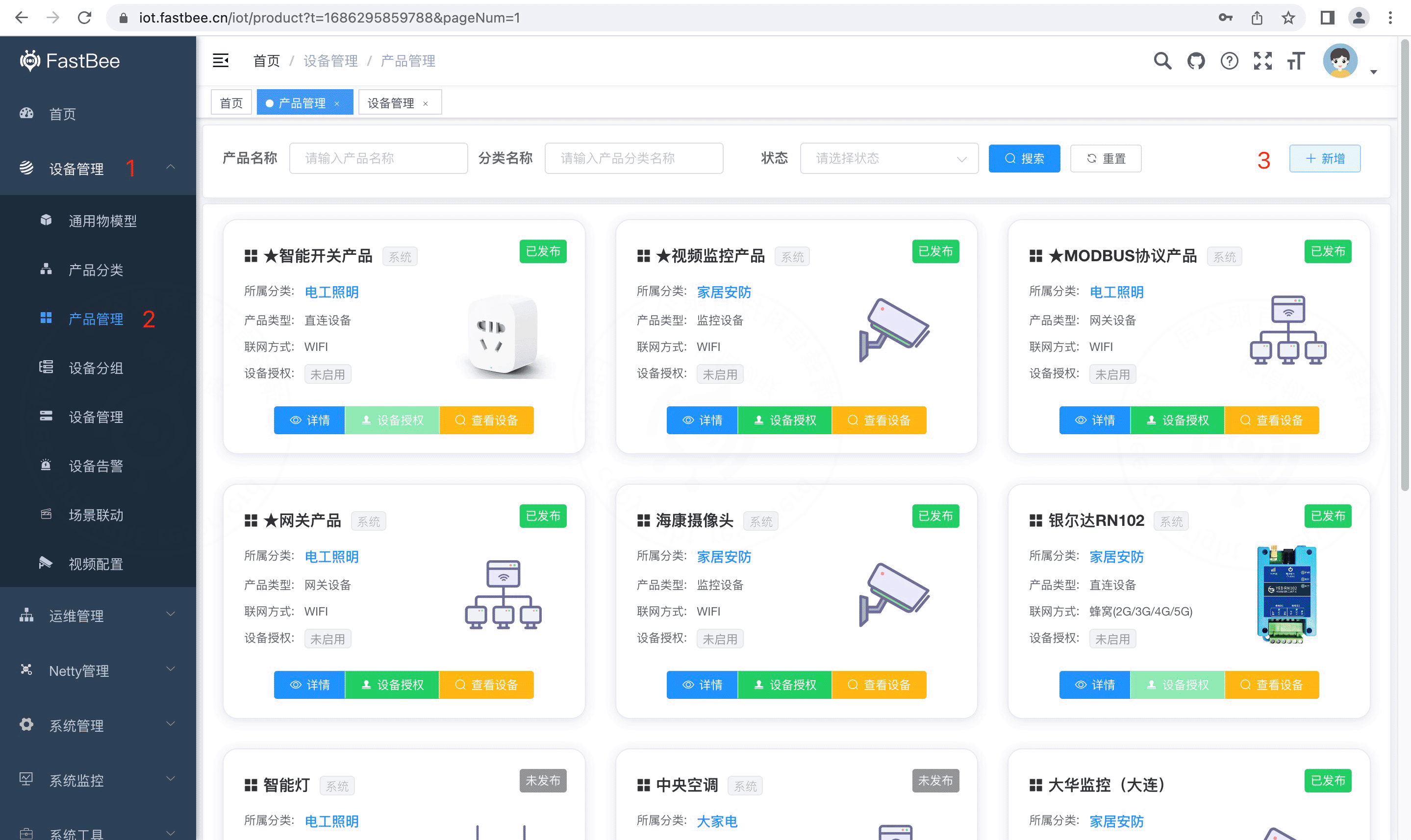Click 电工照明 category link on ★网关产品

click(x=331, y=556)
